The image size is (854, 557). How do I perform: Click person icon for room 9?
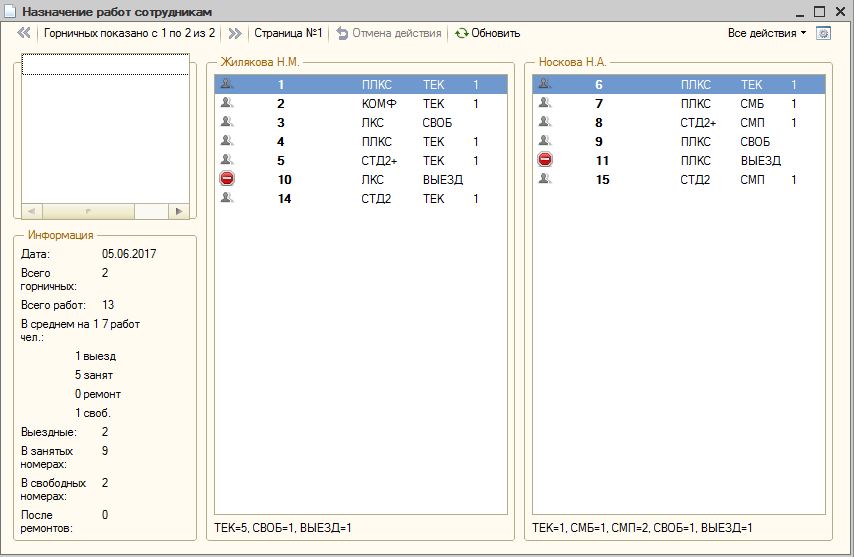point(545,141)
